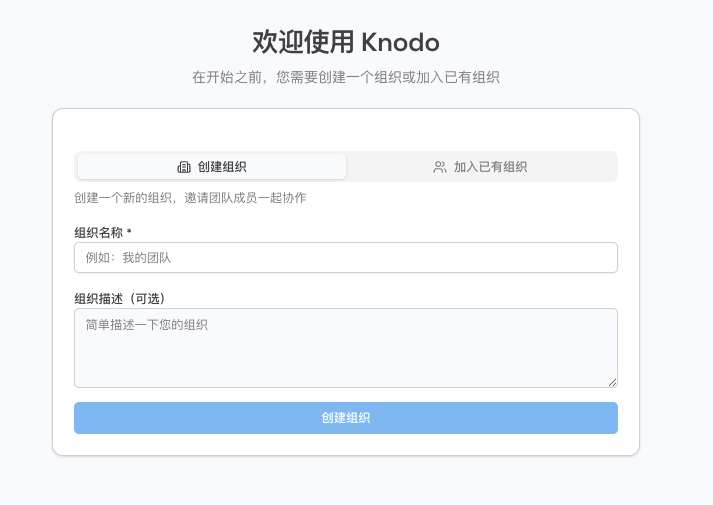713x505 pixels.
Task: Click the （可选）text in description label
Action: tap(143, 298)
